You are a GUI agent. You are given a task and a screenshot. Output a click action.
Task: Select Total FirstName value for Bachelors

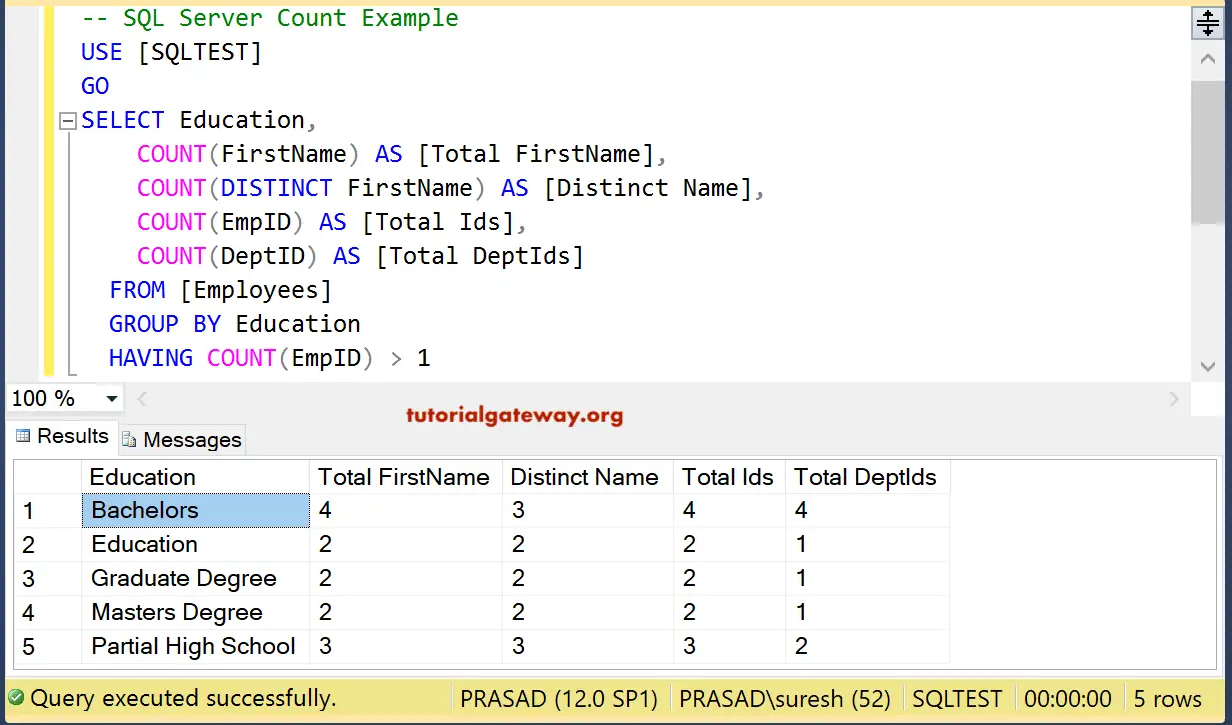tap(405, 510)
